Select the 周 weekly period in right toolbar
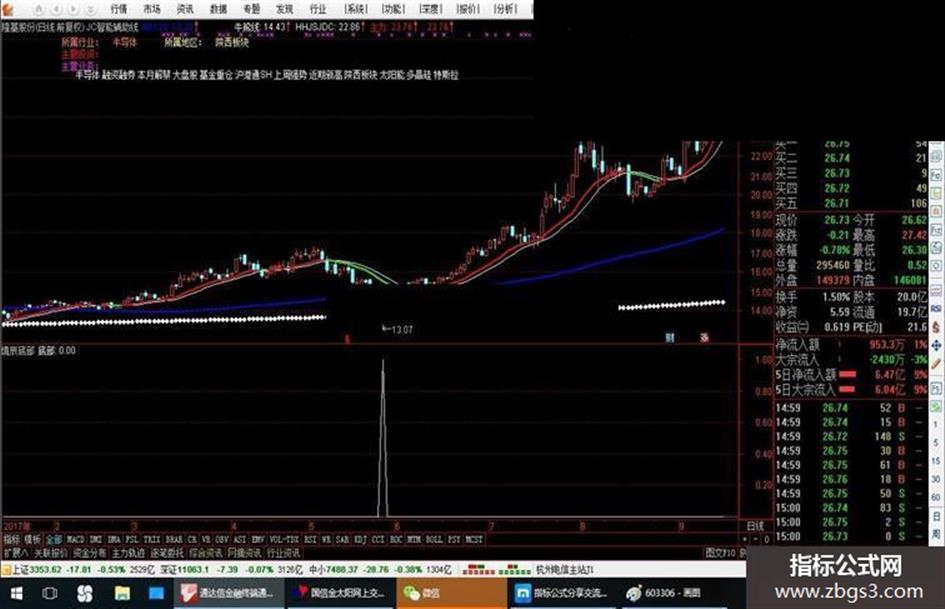Screen dimensions: 945x609 pos(937,534)
